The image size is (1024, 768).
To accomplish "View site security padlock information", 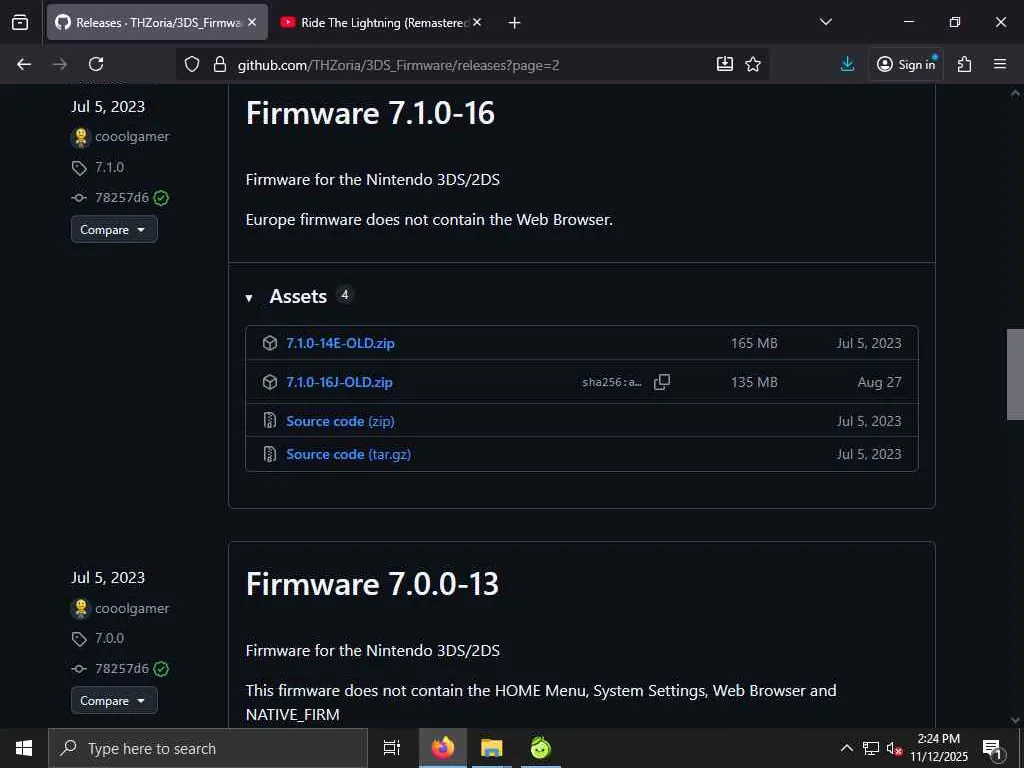I will coord(220,64).
